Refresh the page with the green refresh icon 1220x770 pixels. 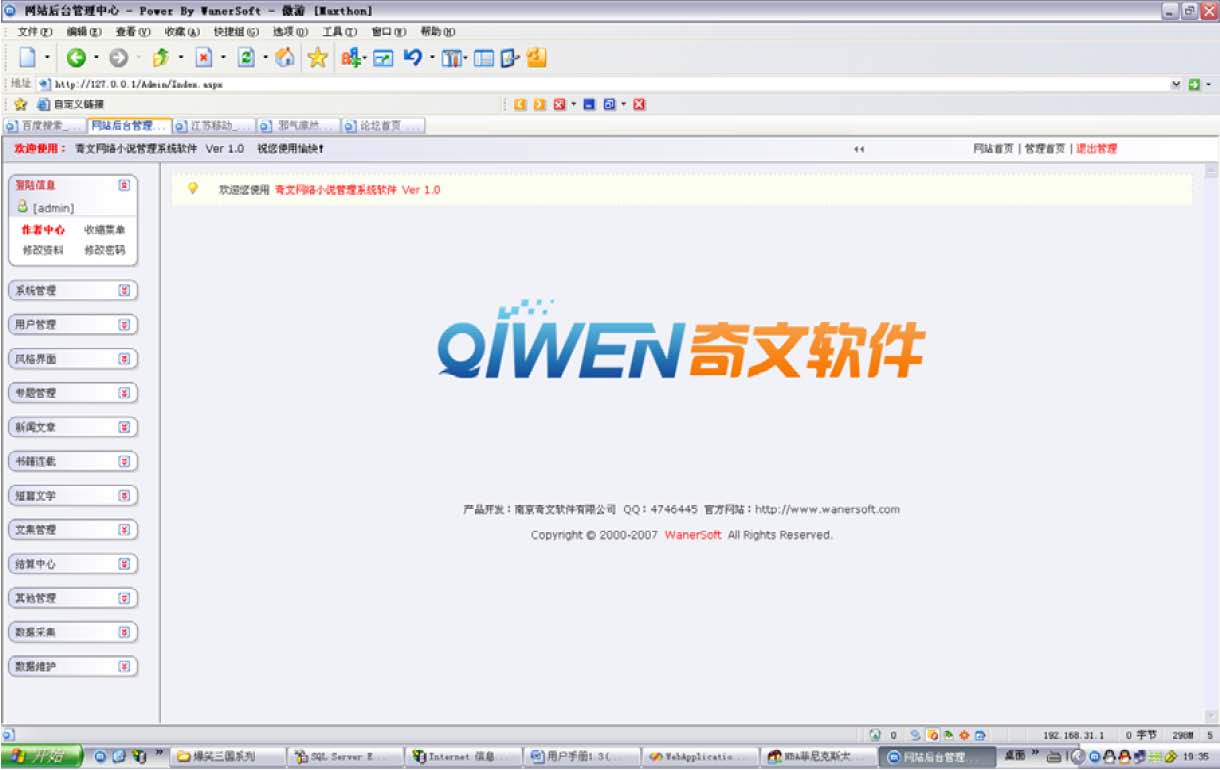tap(246, 58)
